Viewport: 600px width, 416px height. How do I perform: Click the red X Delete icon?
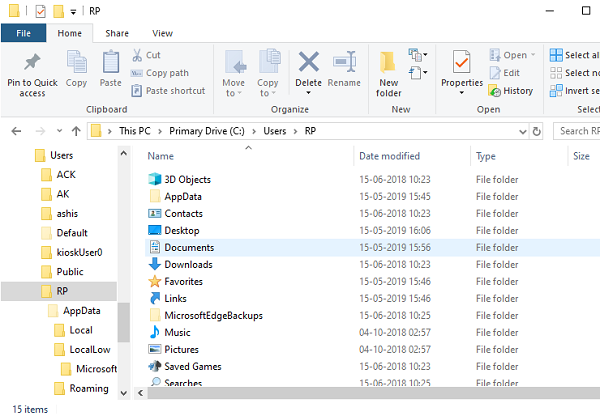[x=308, y=62]
